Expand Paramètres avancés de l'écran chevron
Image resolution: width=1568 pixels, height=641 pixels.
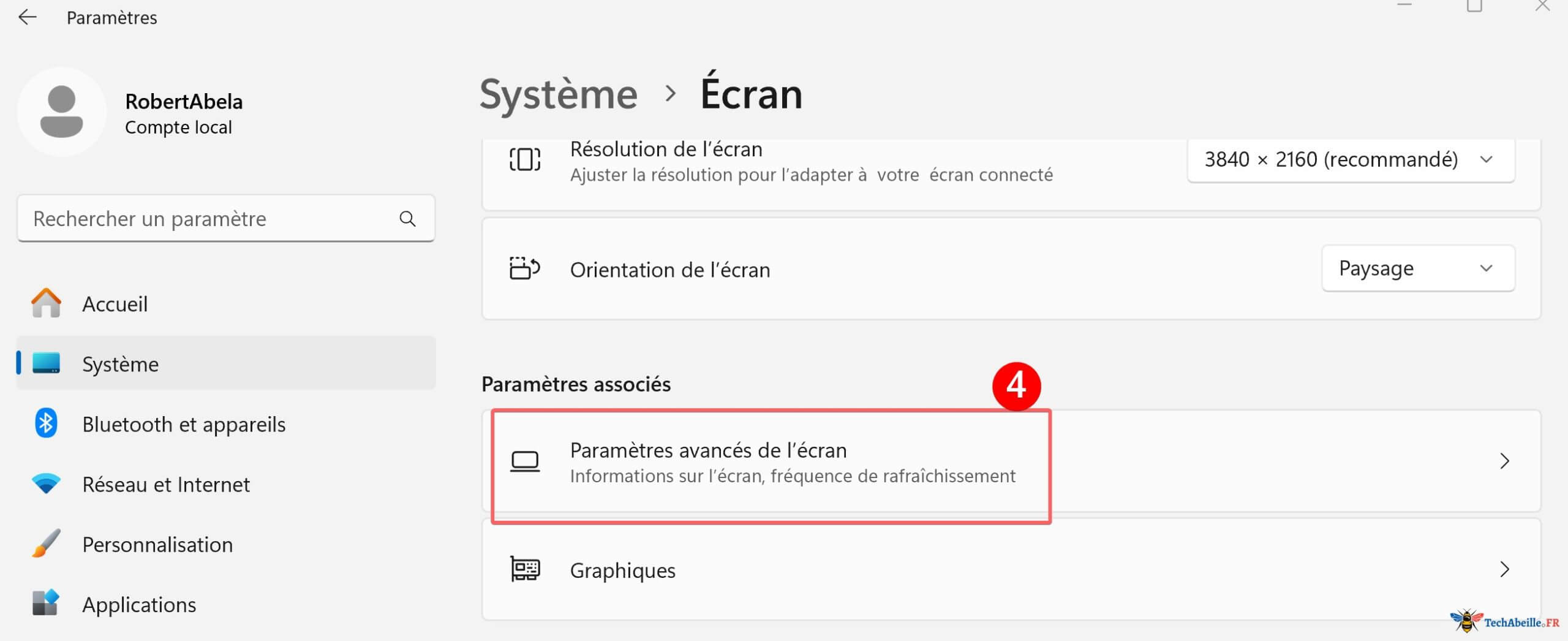1504,461
